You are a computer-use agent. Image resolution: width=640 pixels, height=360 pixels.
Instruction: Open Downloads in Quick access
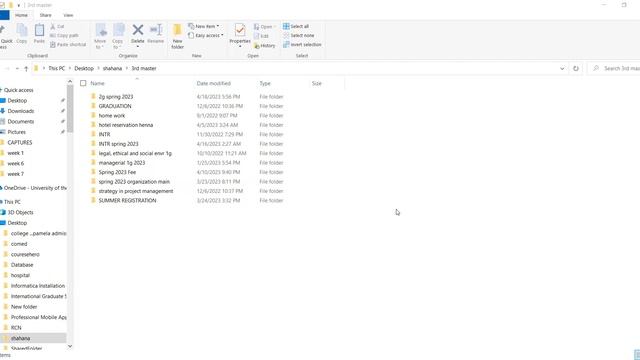20,111
